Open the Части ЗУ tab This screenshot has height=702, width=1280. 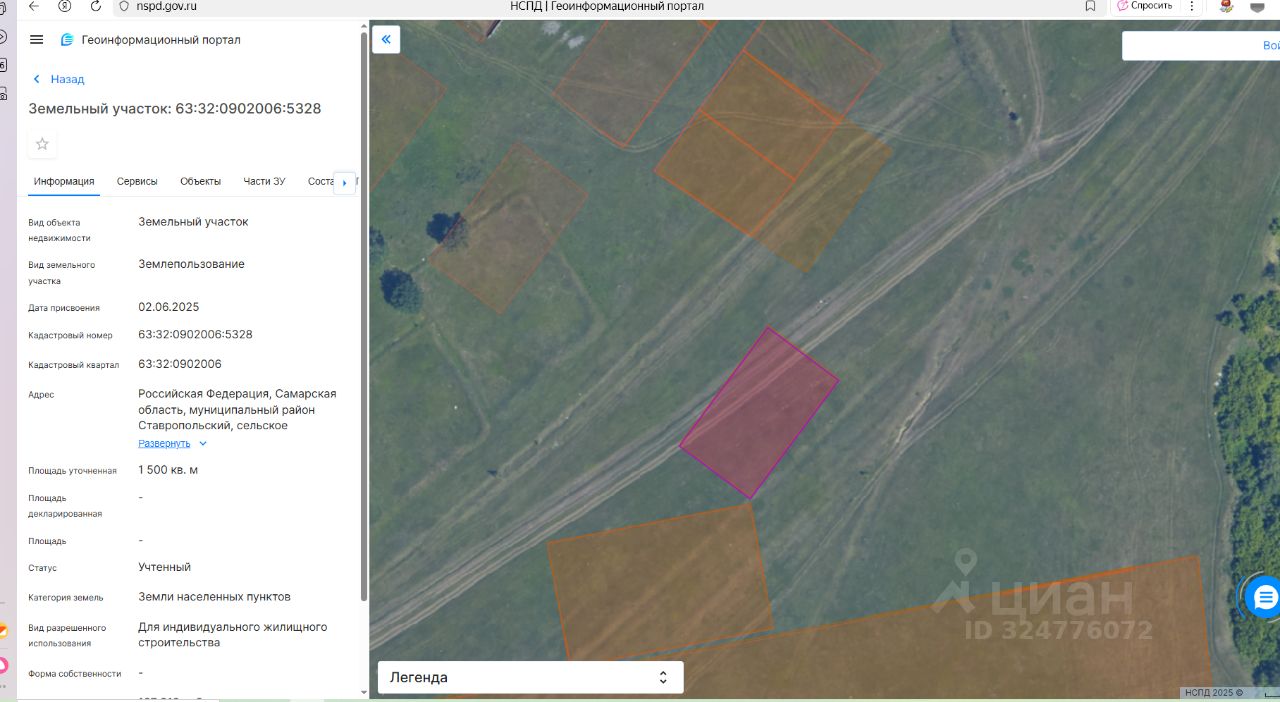coord(264,181)
